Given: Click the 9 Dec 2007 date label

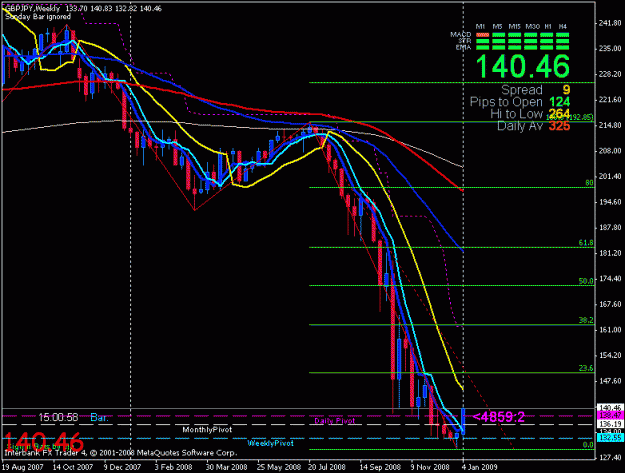Looking at the screenshot, I should 122,467.
